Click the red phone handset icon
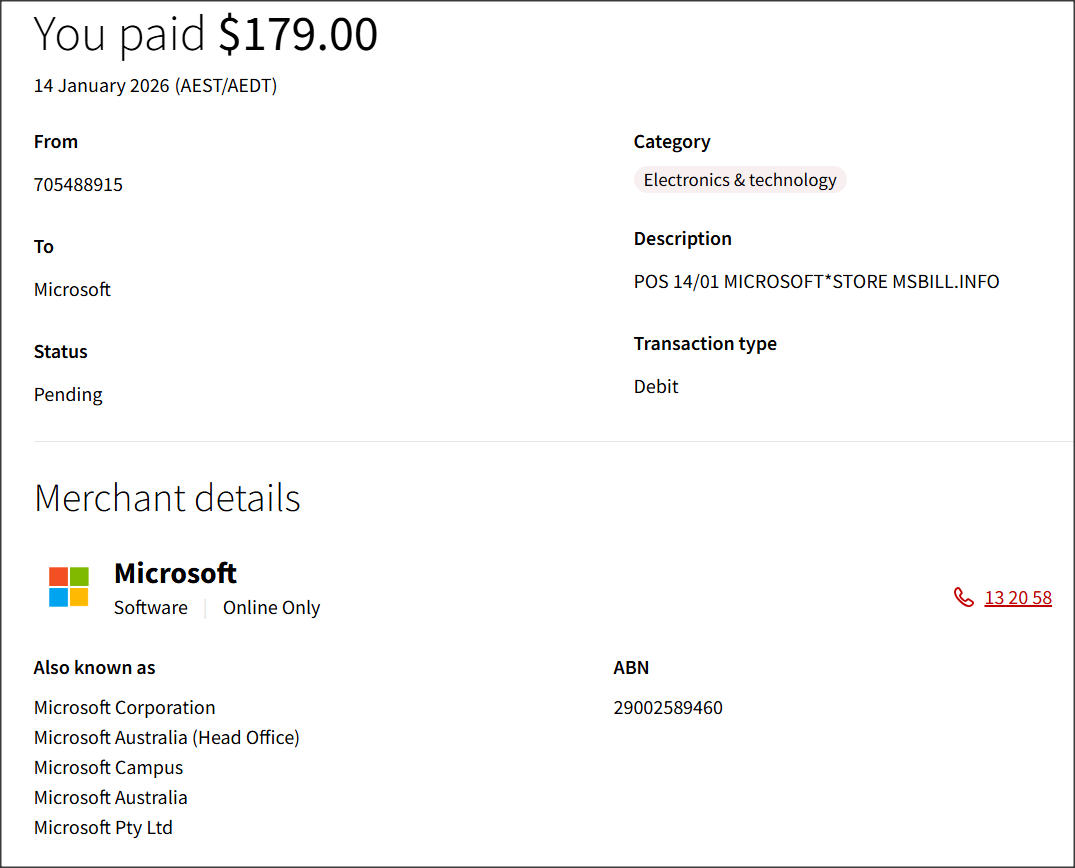Screen dimensions: 1075x868 [963, 598]
